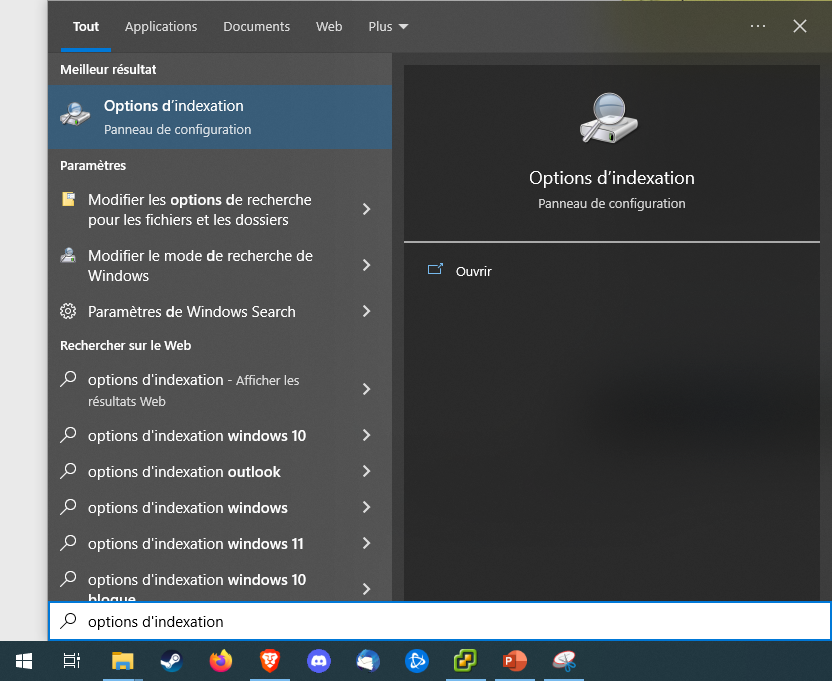Expand 'Afficher les résultats Web' arrow
832x681 pixels.
coord(366,389)
